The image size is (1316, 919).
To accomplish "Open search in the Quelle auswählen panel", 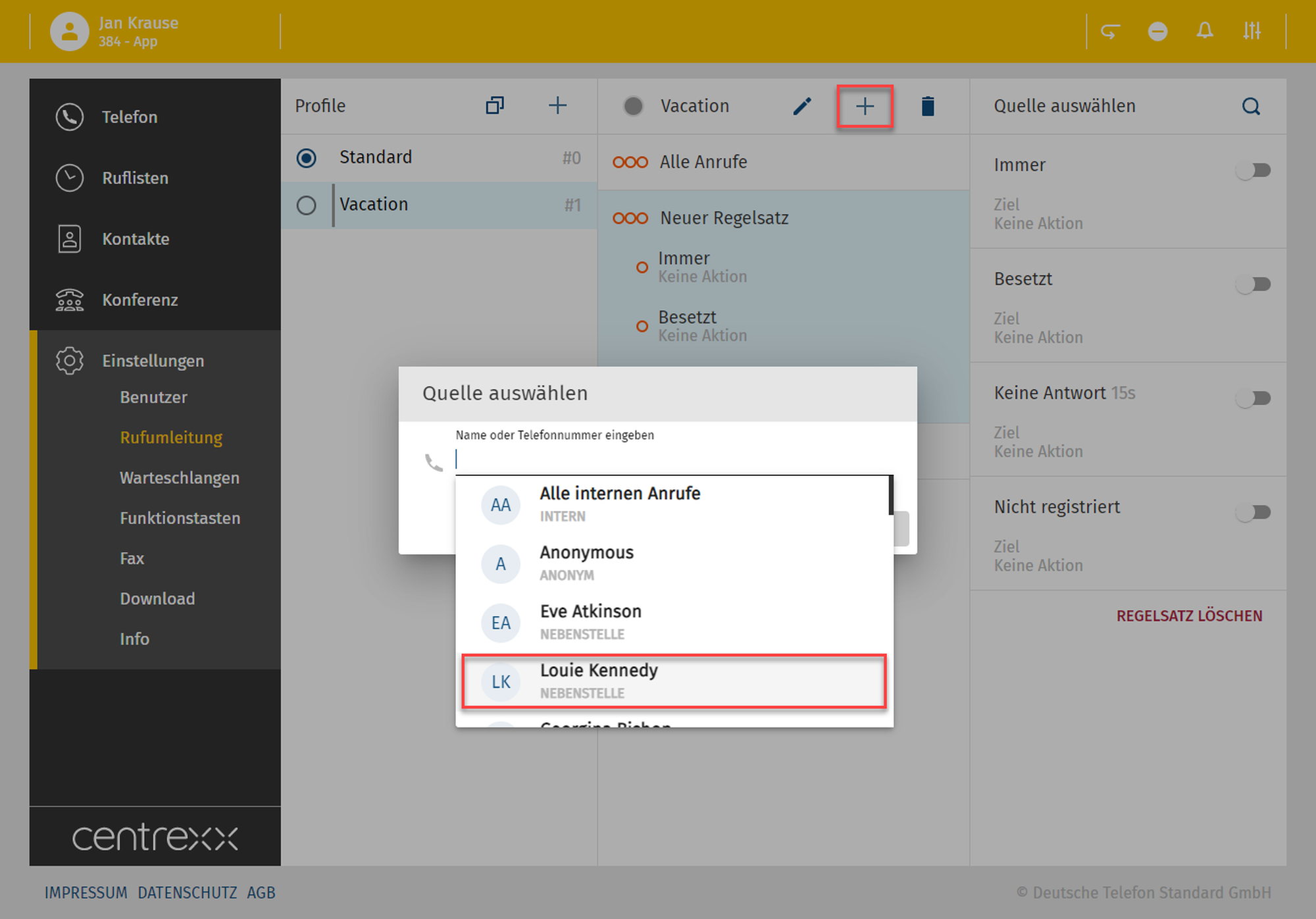I will [1251, 106].
